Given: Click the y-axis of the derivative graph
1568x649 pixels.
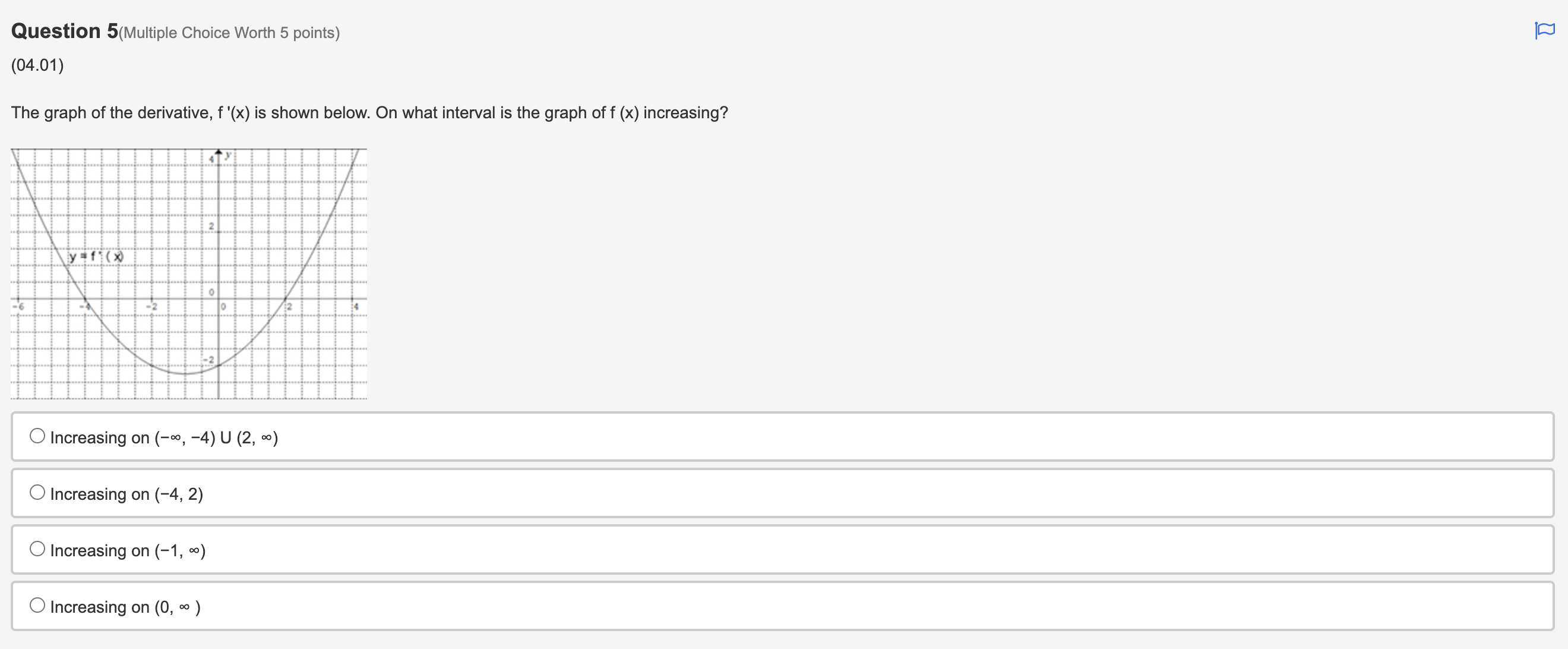Looking at the screenshot, I should coord(217,231).
